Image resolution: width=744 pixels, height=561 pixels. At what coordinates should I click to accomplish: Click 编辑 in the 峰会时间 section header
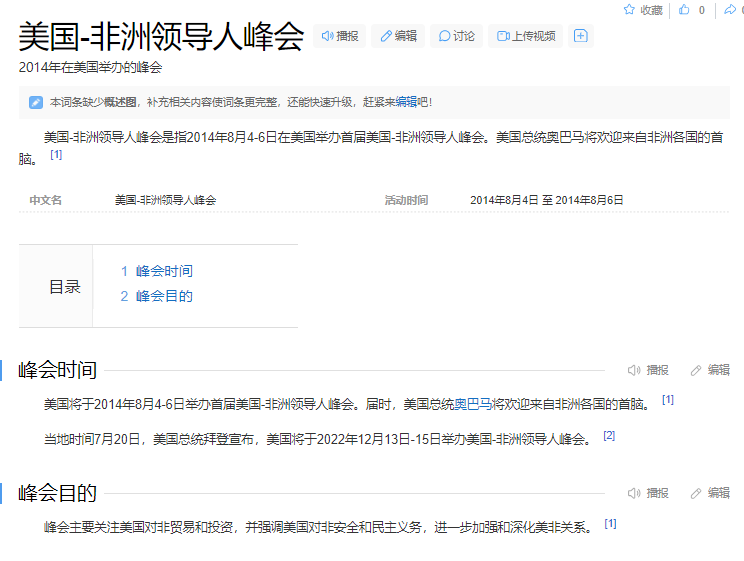pyautogui.click(x=710, y=370)
